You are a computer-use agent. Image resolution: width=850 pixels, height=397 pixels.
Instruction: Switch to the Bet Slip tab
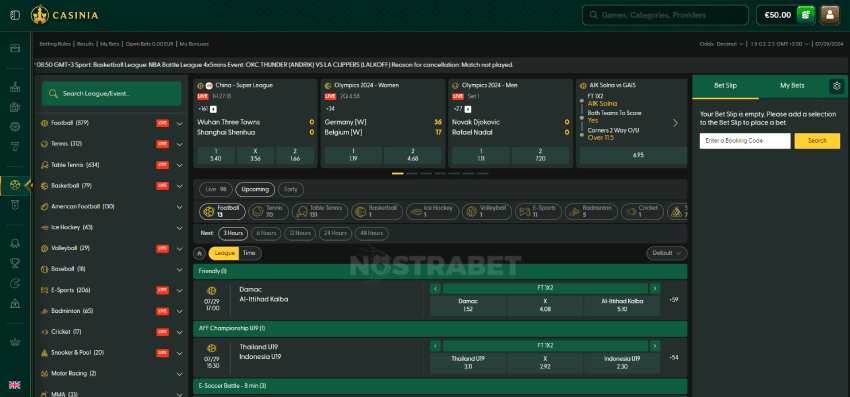coord(725,86)
